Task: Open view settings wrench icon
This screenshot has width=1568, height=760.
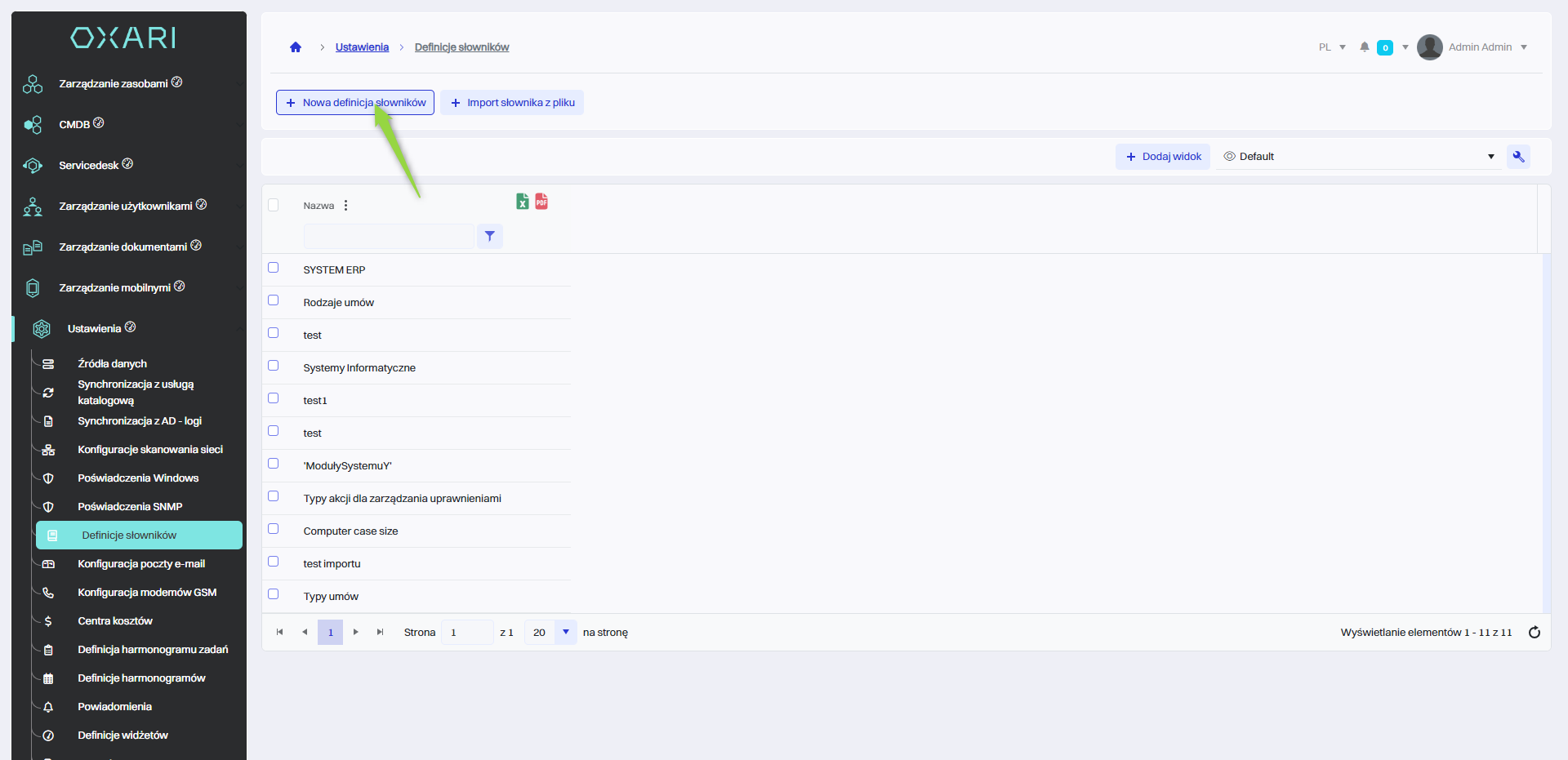Action: [x=1518, y=157]
